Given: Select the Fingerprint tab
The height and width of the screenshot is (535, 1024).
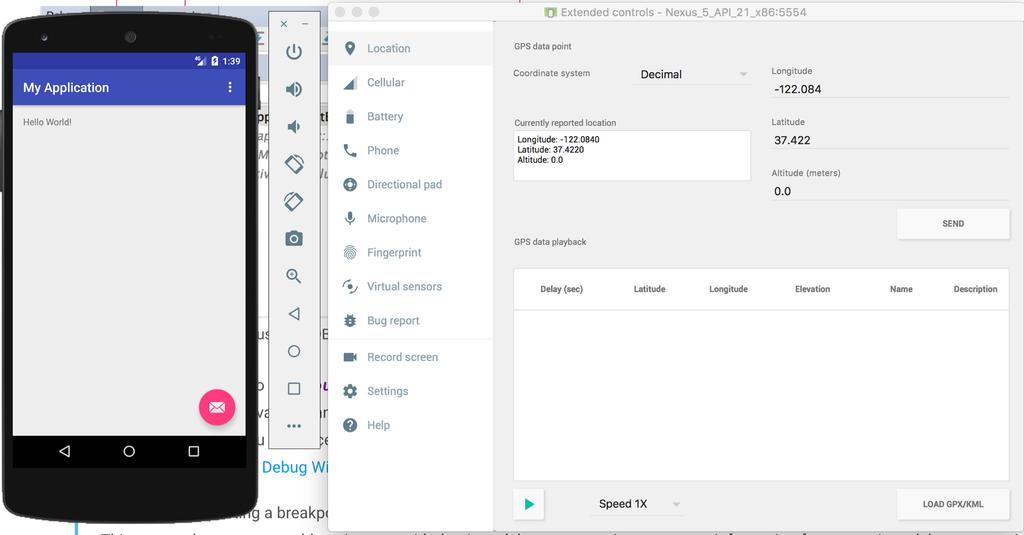Looking at the screenshot, I should point(411,252).
